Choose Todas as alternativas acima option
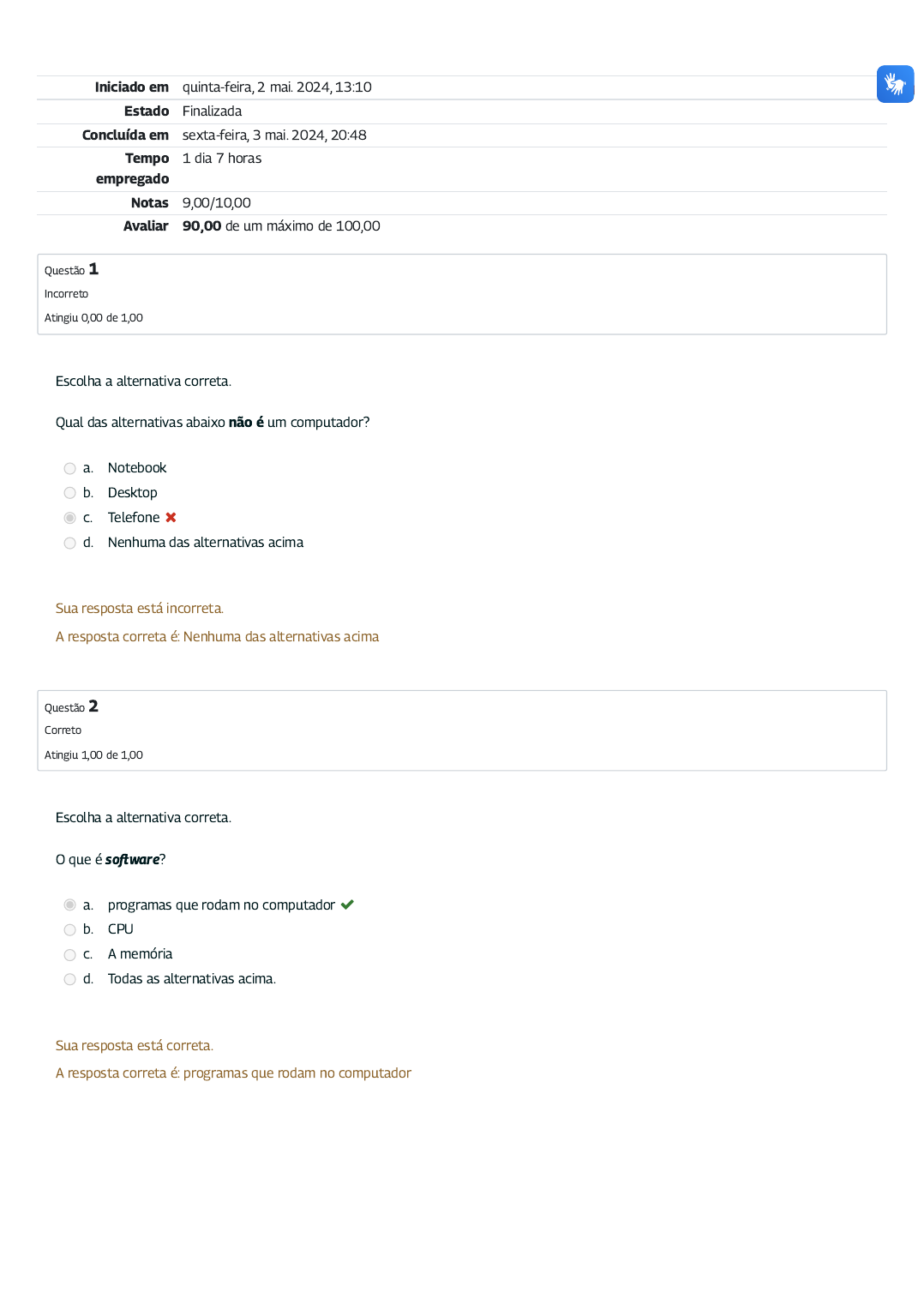924x1292 pixels. point(70,980)
